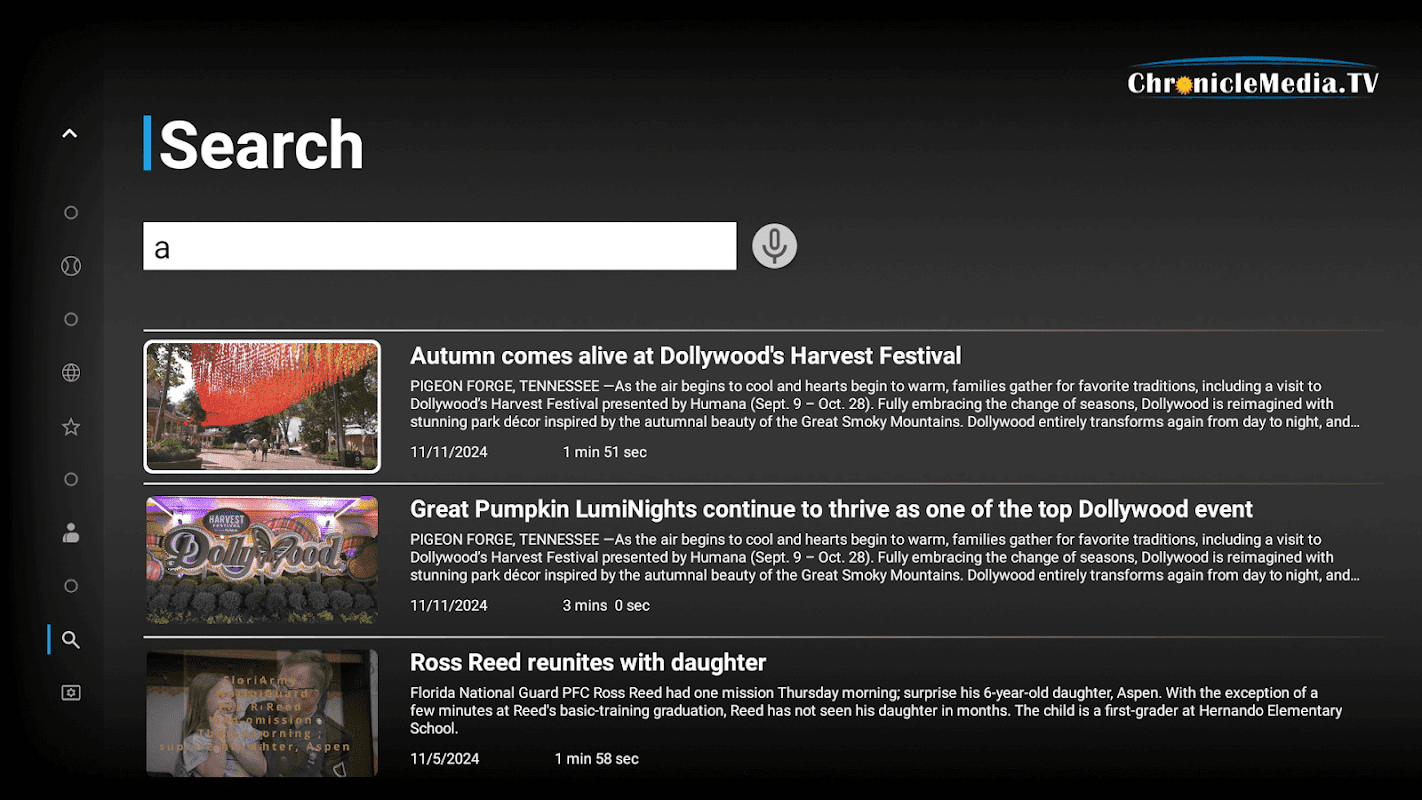1422x800 pixels.
Task: Click "1 min 51 sec" duration text
Action: coord(605,452)
